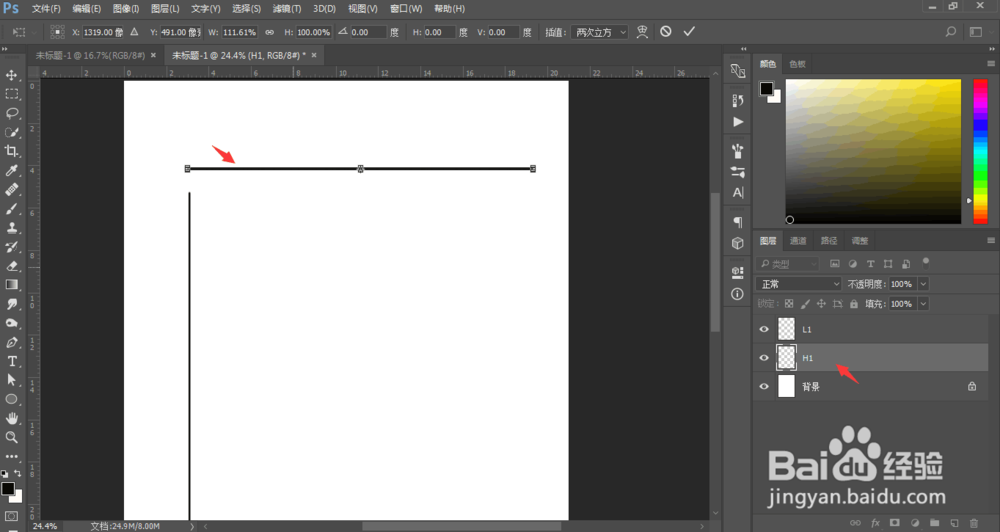
Task: Open the 3D panel cube icon
Action: 738,243
